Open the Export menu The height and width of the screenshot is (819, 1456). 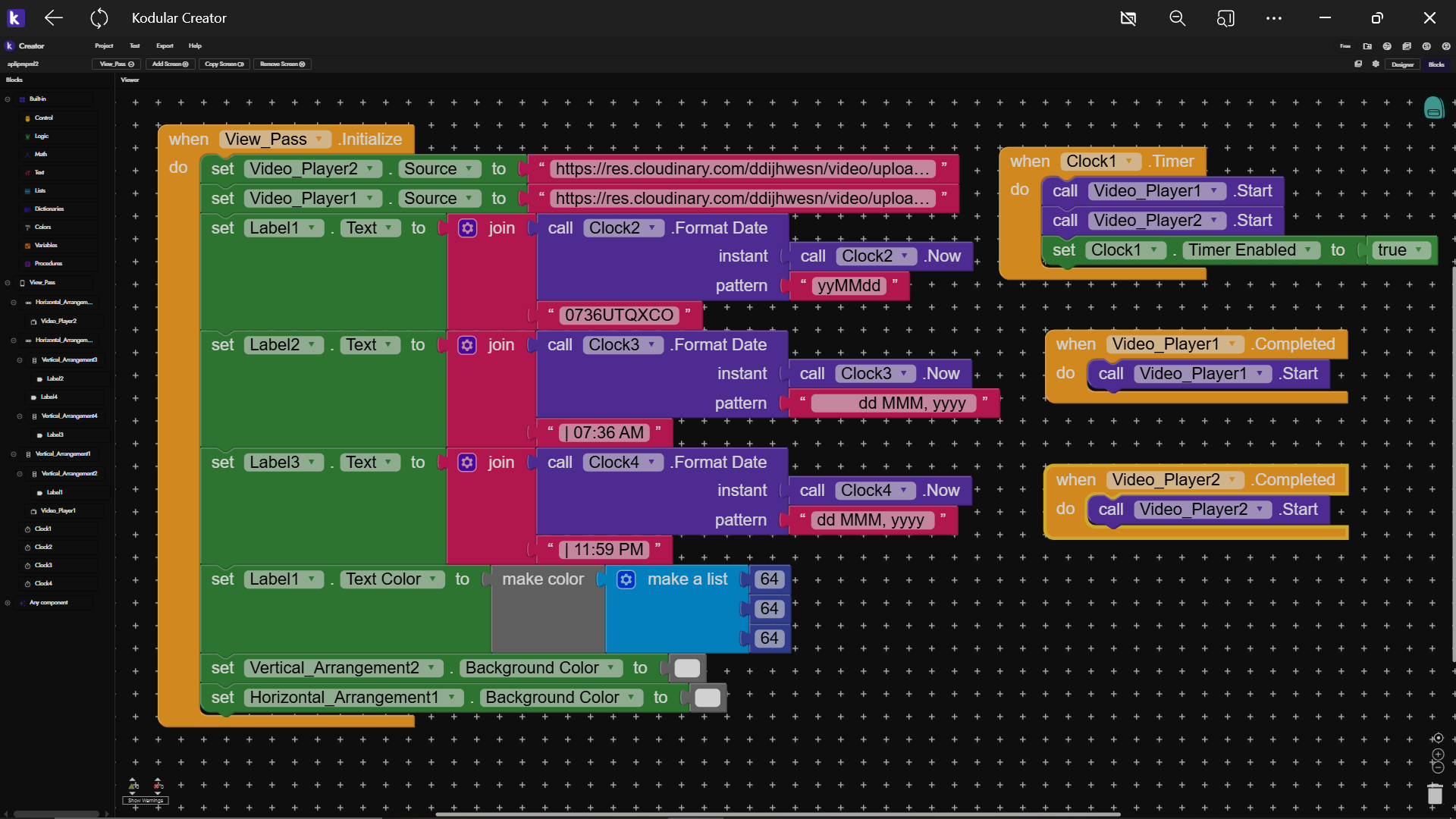point(165,46)
